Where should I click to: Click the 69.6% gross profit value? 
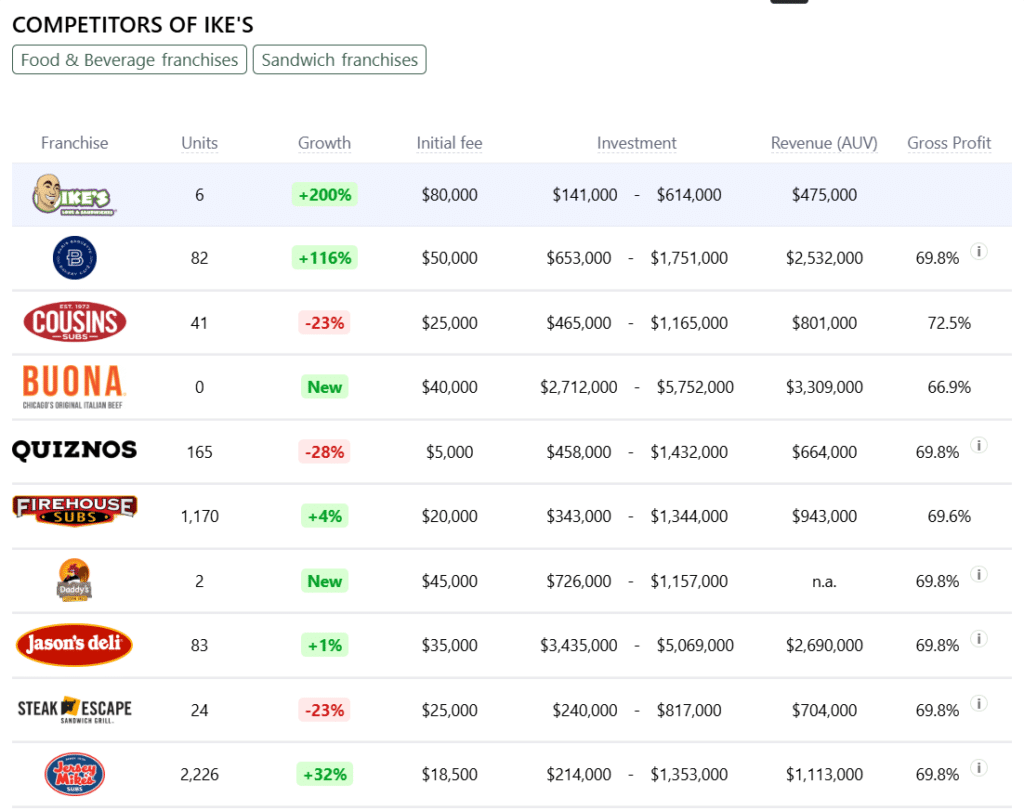click(949, 516)
